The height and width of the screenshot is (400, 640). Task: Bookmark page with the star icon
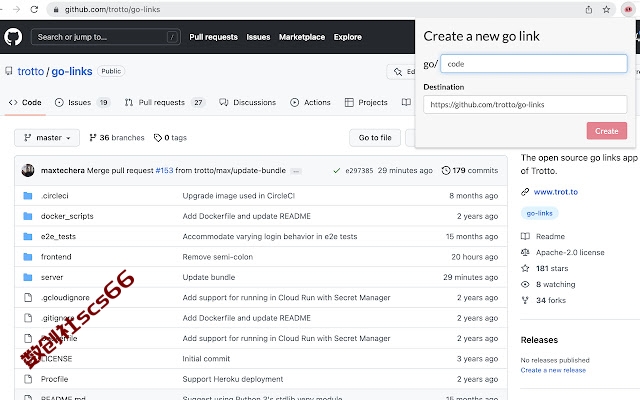coord(607,9)
